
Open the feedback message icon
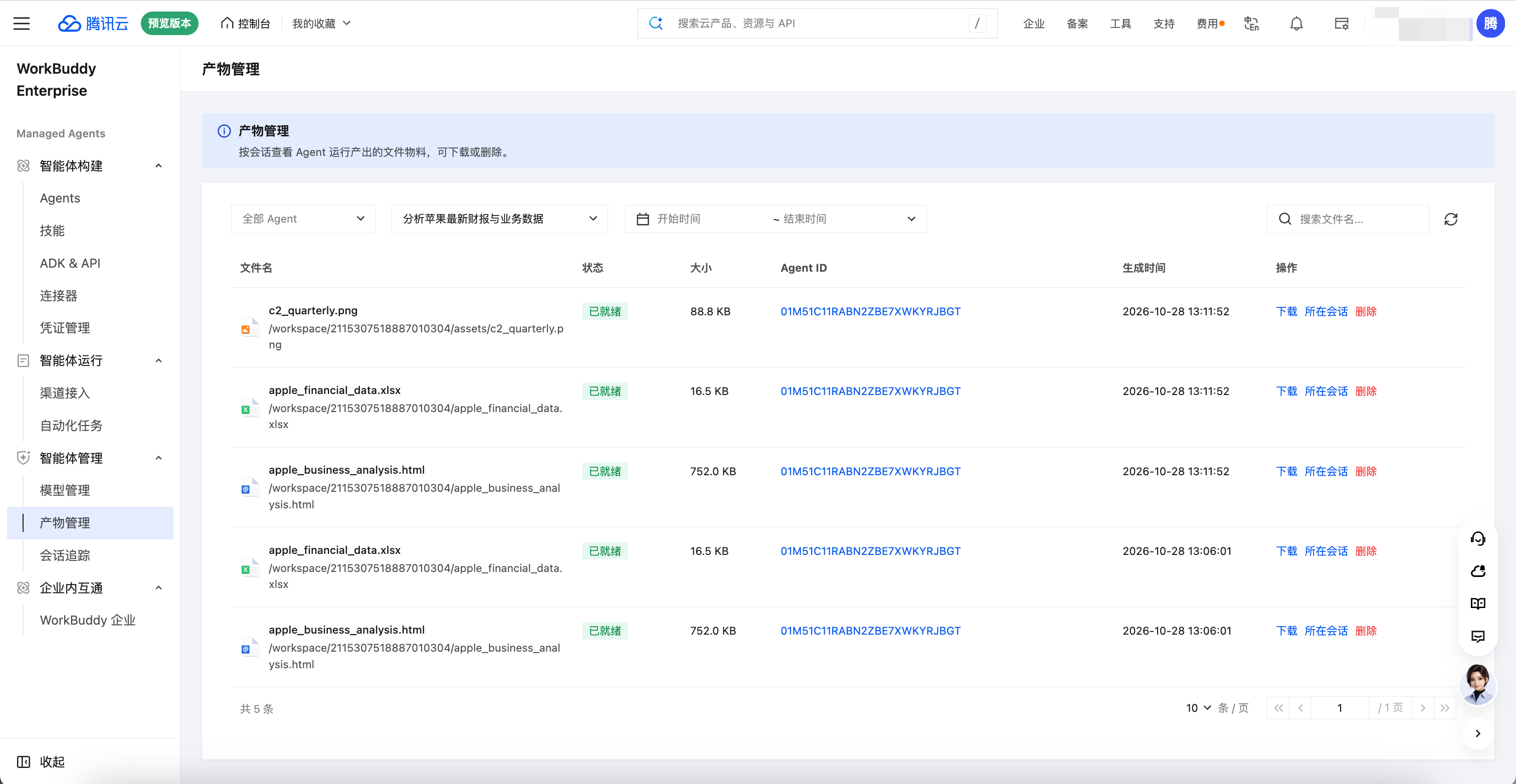click(1478, 636)
